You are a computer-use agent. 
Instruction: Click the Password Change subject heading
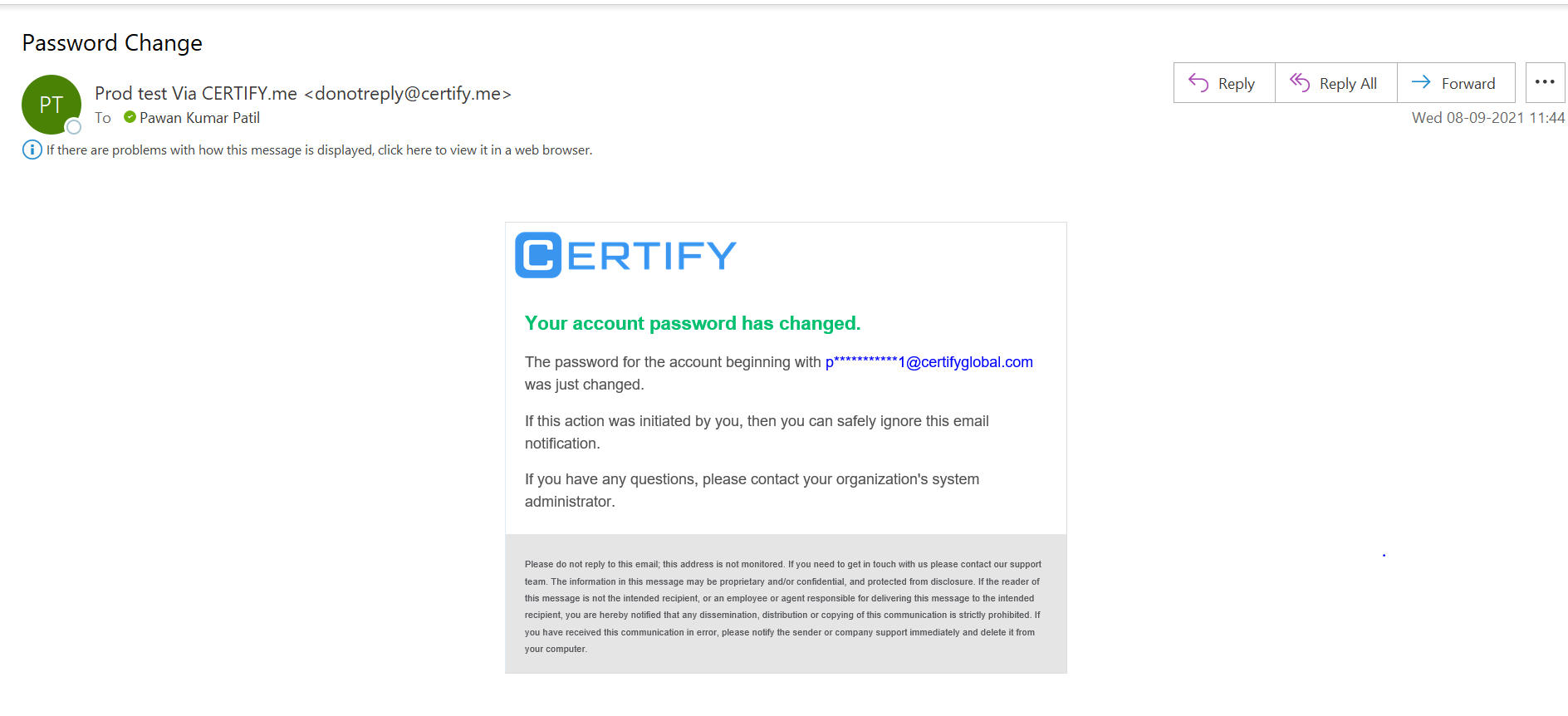pyautogui.click(x=112, y=43)
